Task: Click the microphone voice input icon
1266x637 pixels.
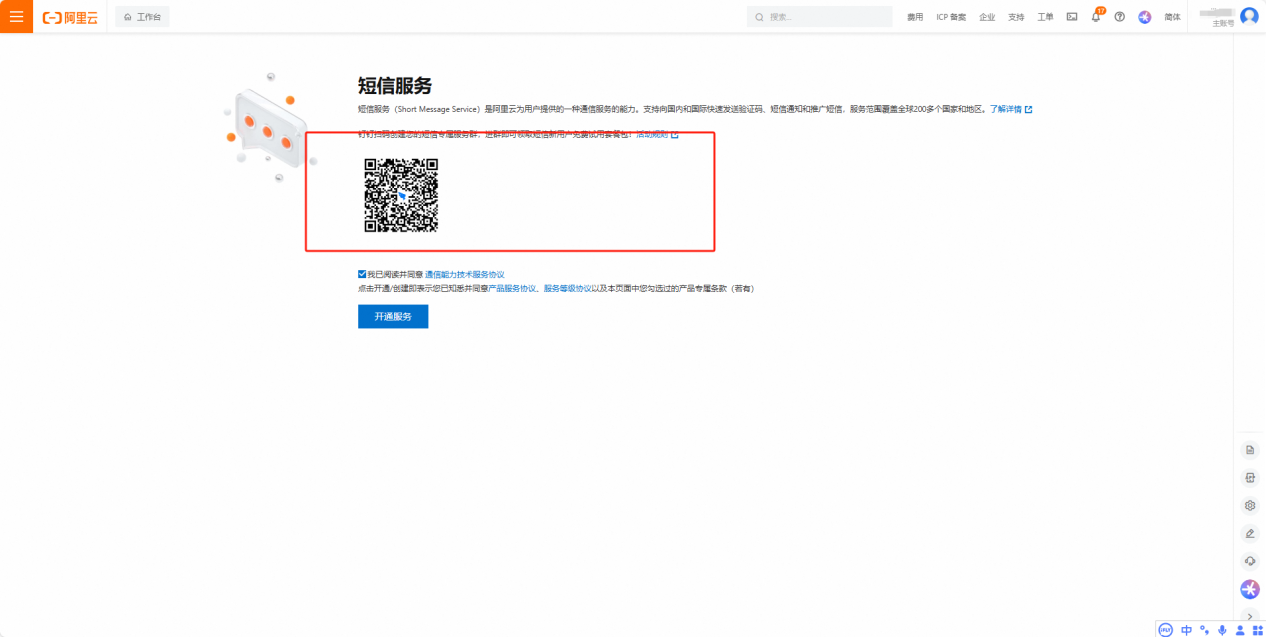Action: (x=1222, y=630)
